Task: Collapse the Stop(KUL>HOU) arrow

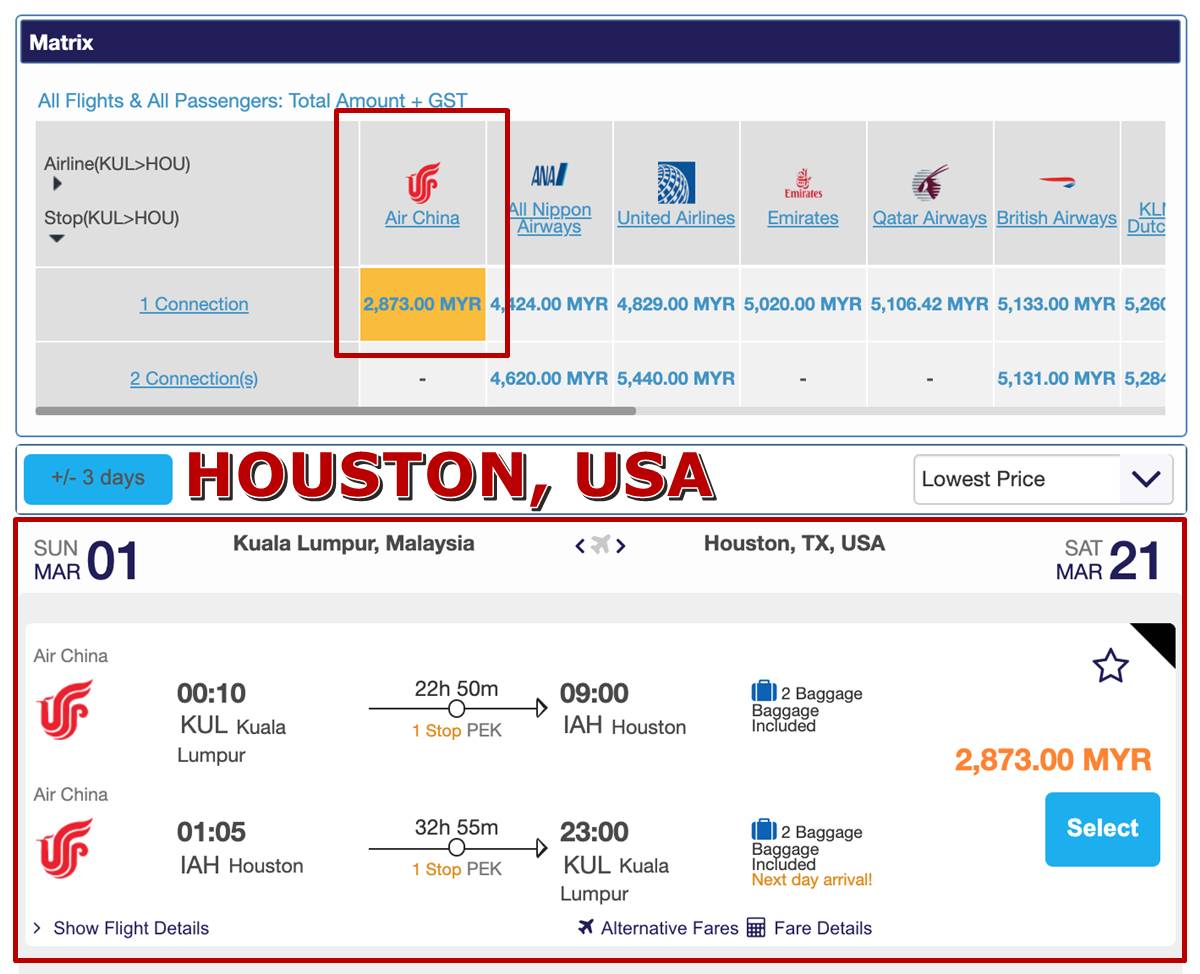Action: click(57, 238)
